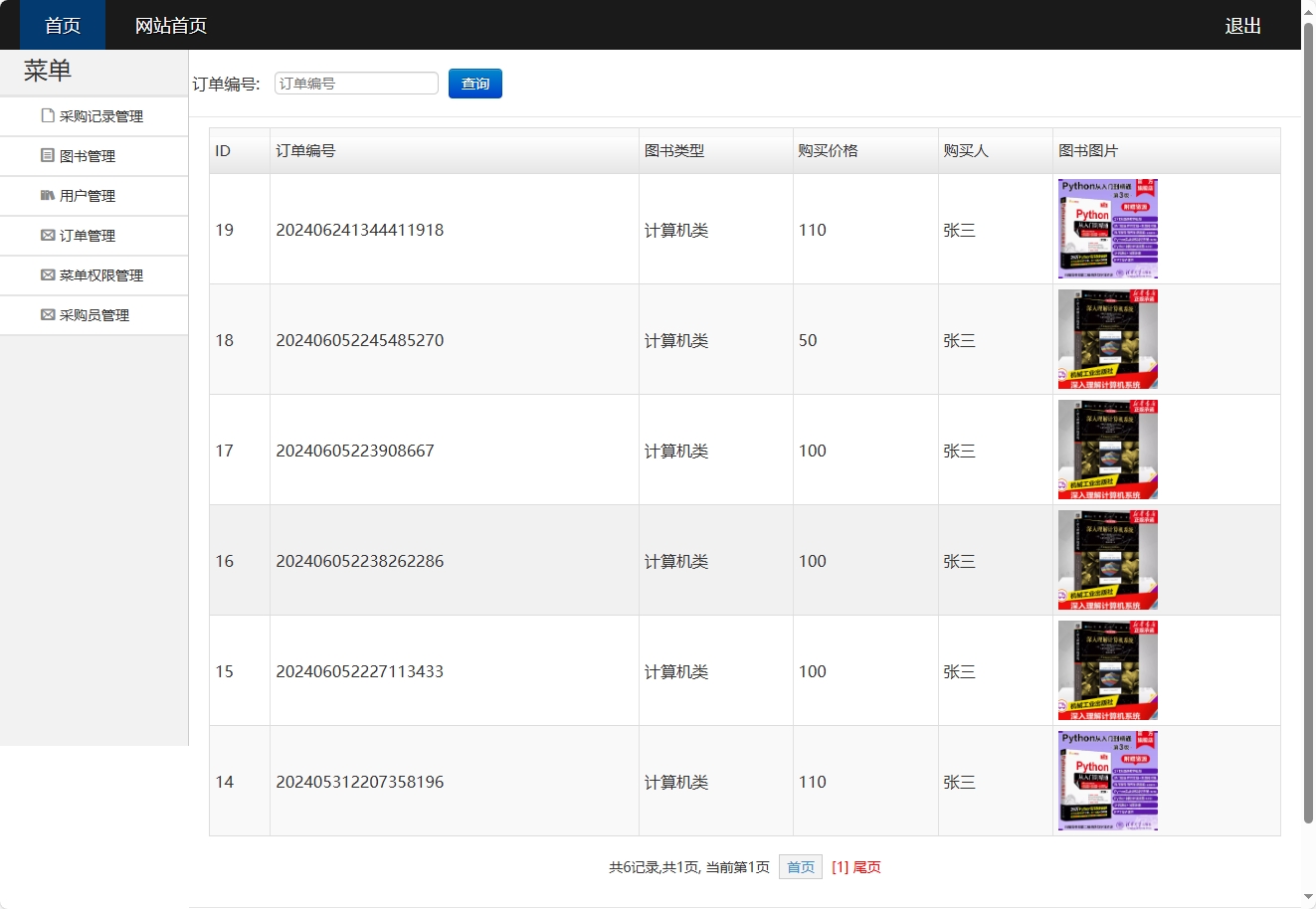Click the envelope icon beside 采购员管理

coord(48,314)
